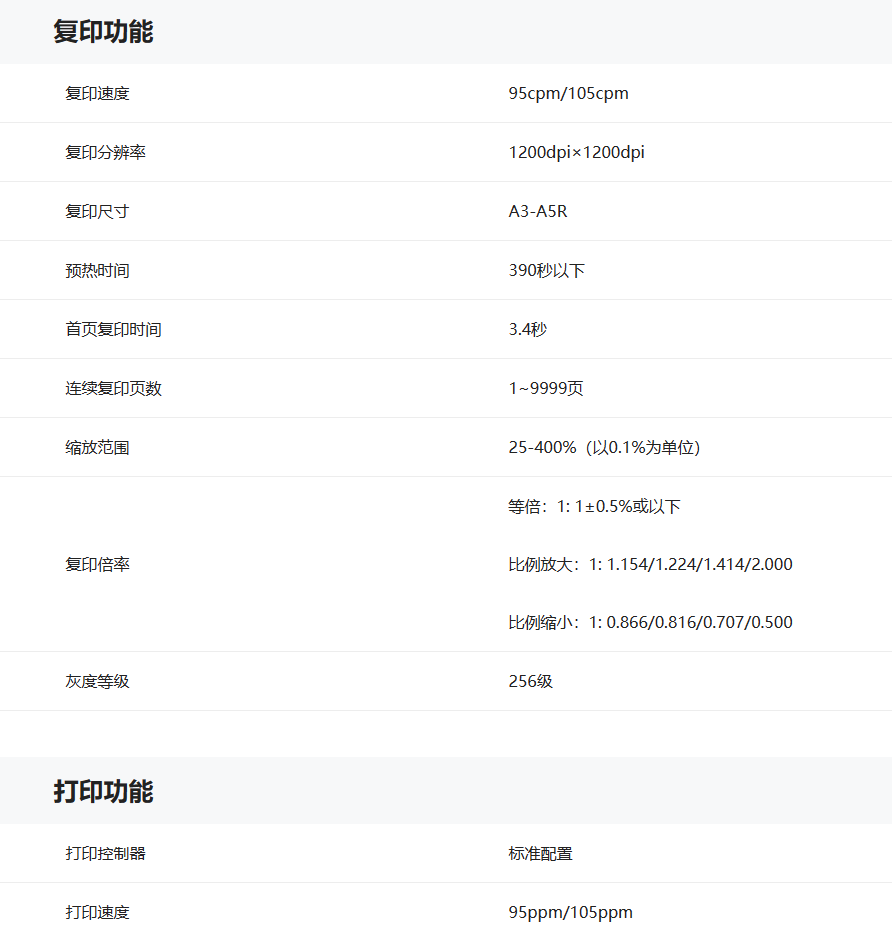892x928 pixels.
Task: Select the A3-A5R paper size value
Action: 538,212
